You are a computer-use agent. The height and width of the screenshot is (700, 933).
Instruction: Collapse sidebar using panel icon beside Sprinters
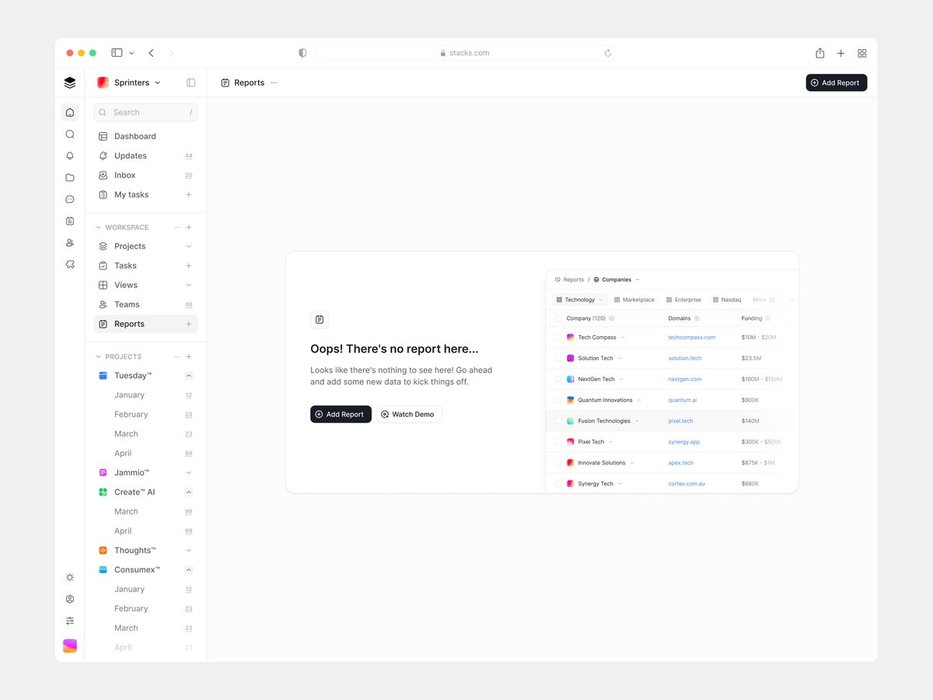click(x=191, y=83)
